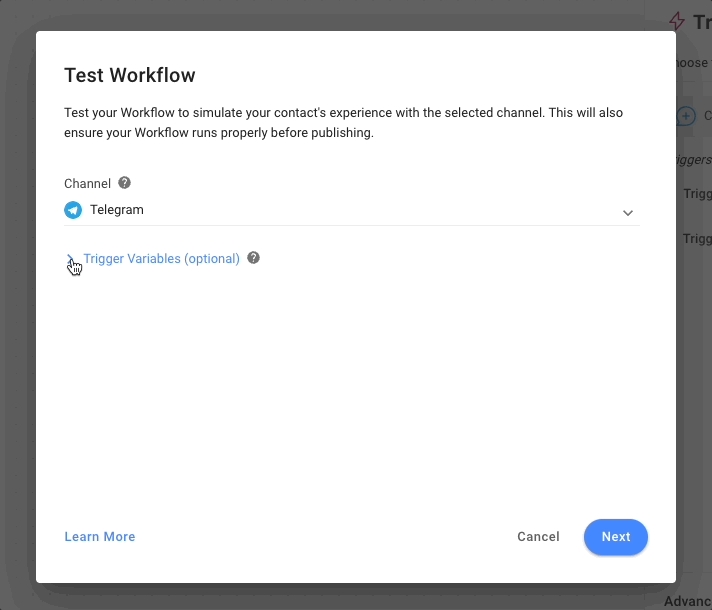
Task: Click the workflow test description paragraph
Action: [343, 122]
